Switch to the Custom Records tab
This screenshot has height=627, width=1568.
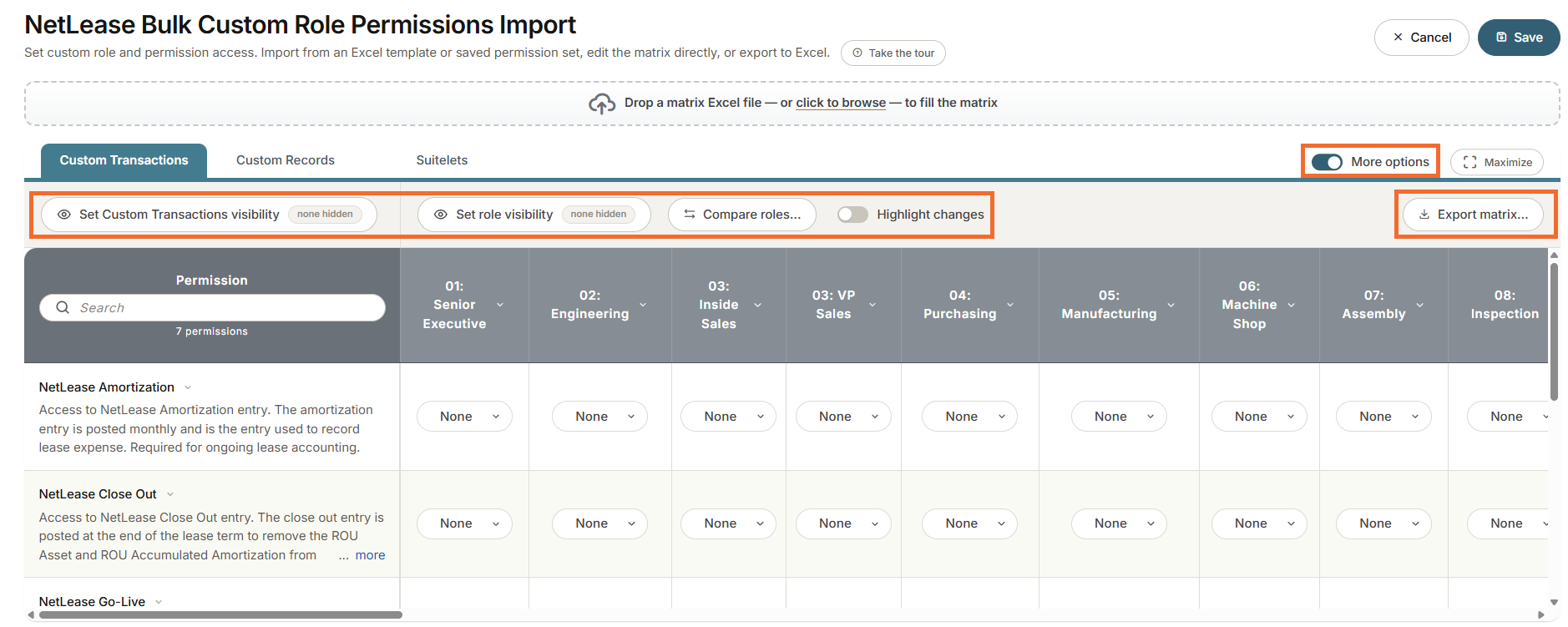[286, 160]
